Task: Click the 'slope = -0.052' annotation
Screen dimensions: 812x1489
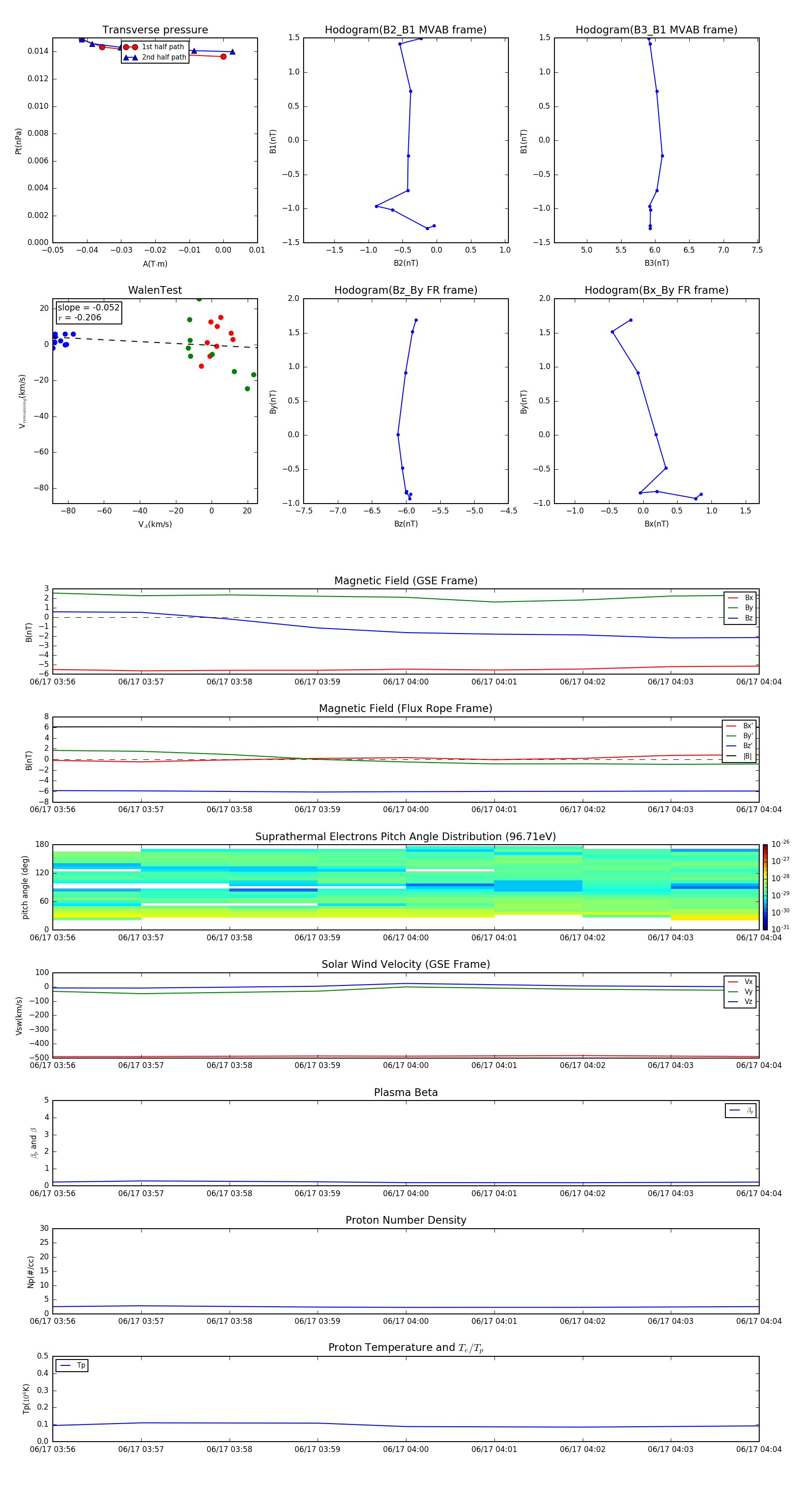Action: click(x=88, y=308)
